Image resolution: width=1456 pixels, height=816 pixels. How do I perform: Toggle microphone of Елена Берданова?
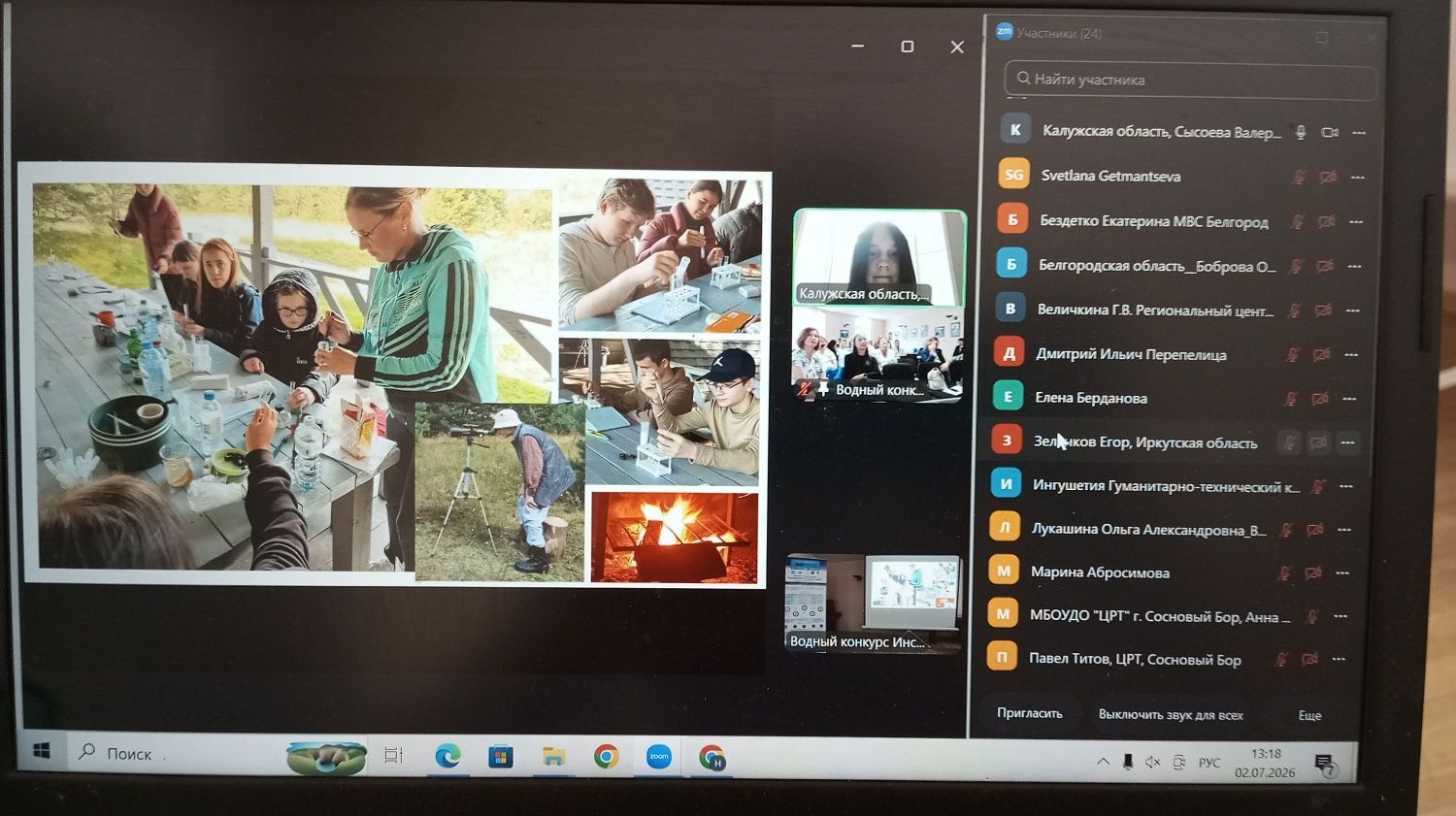click(1290, 399)
